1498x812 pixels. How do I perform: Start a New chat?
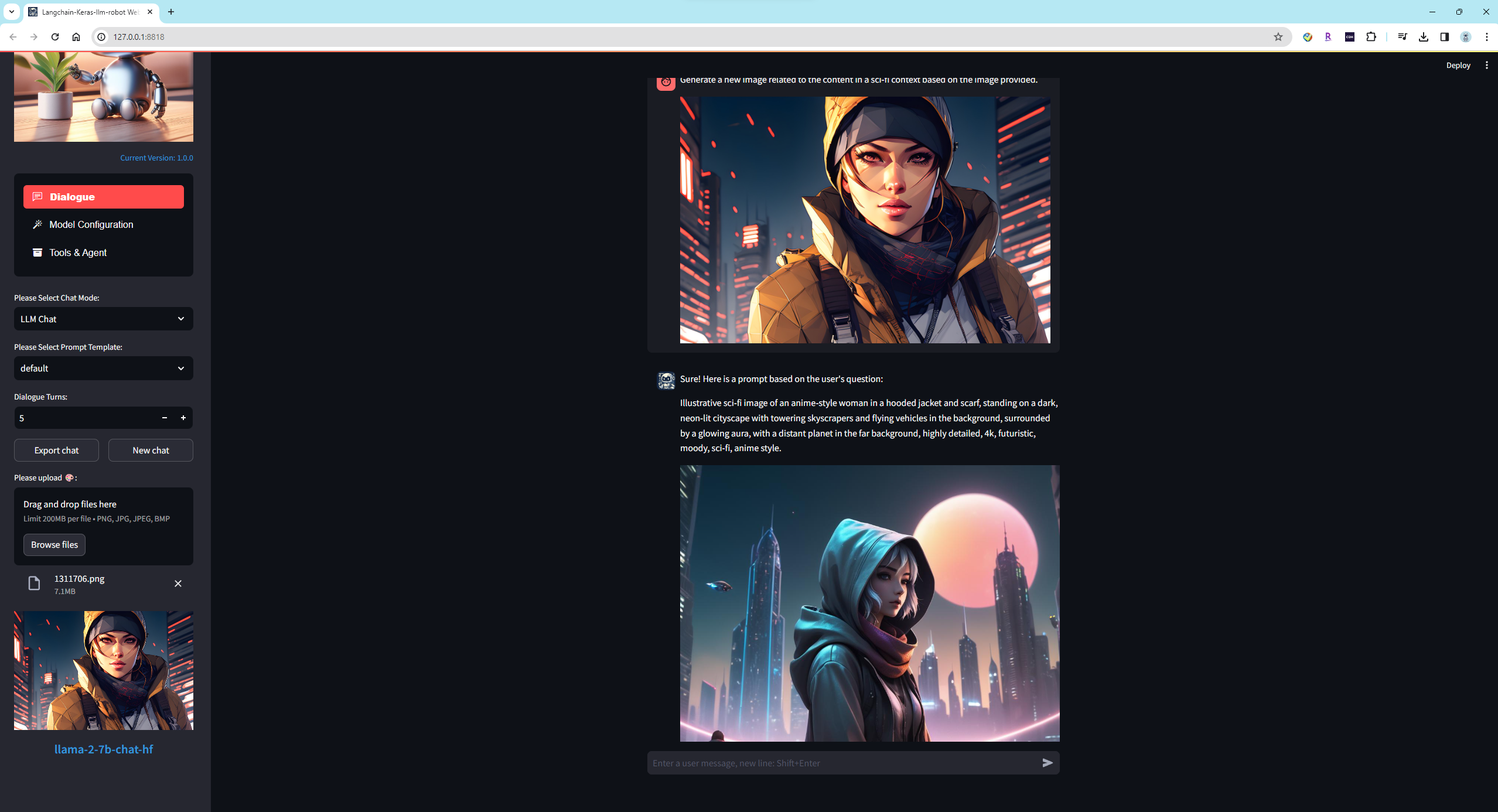click(151, 451)
